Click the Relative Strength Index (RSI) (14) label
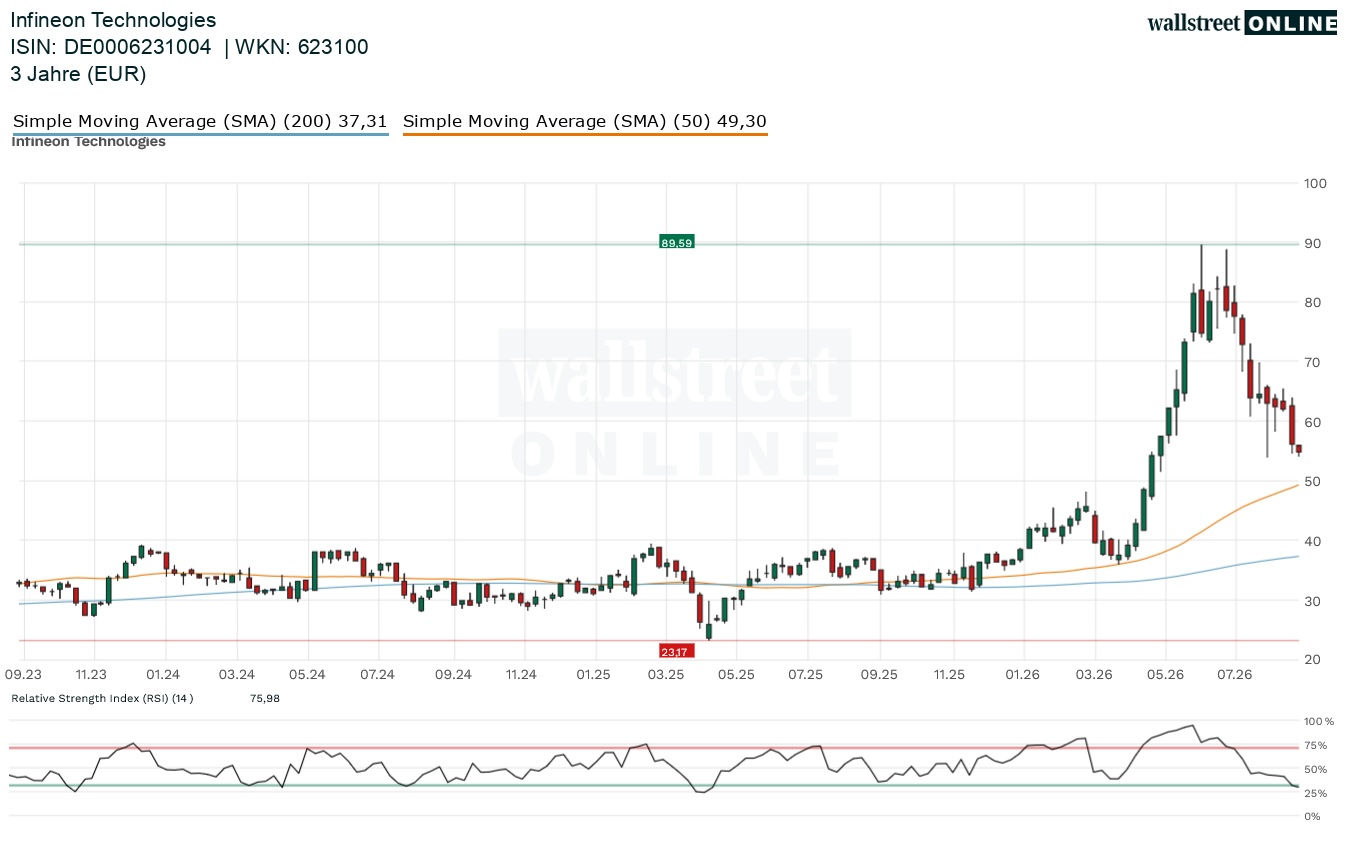Screen dimensions: 1349x843 click(x=102, y=698)
